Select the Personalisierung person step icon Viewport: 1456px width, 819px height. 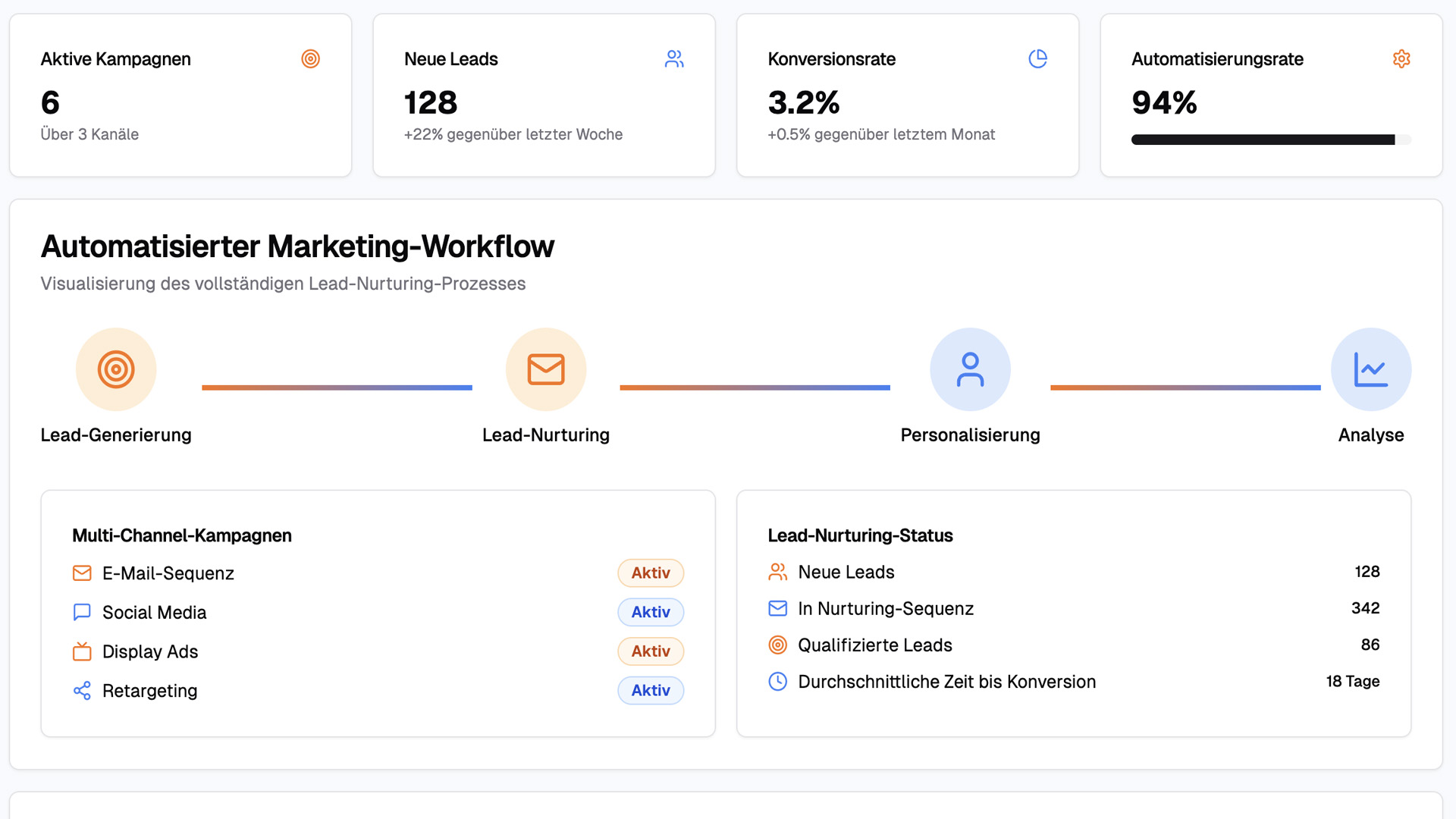click(x=970, y=369)
